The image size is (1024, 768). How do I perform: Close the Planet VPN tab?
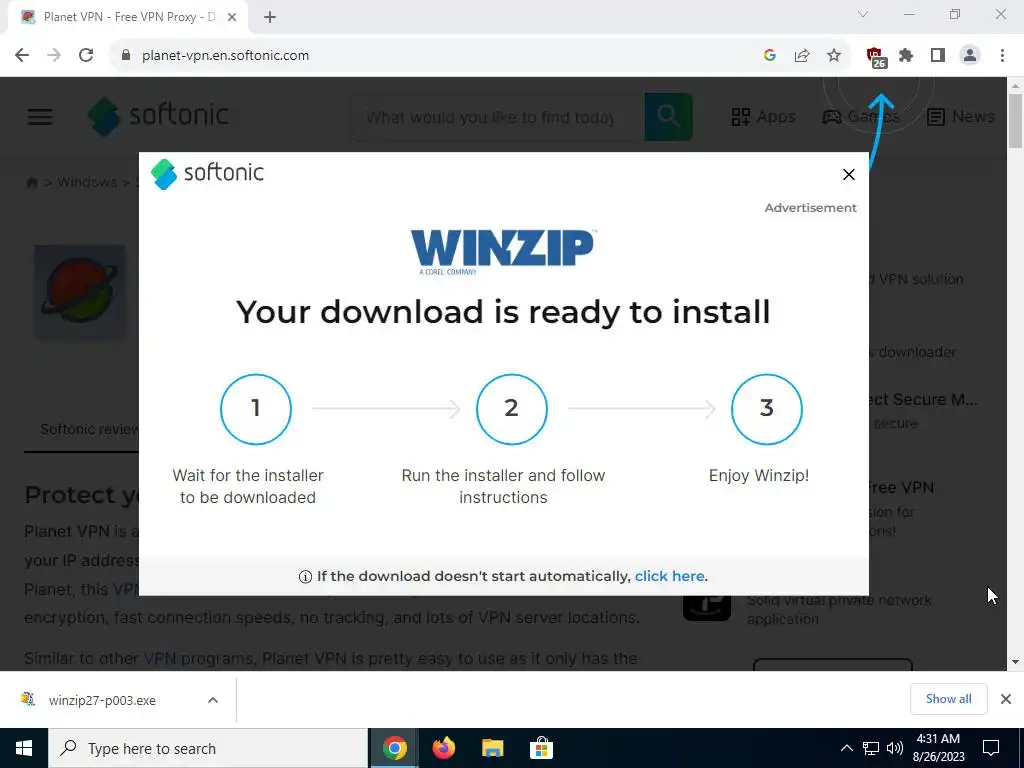(x=232, y=17)
